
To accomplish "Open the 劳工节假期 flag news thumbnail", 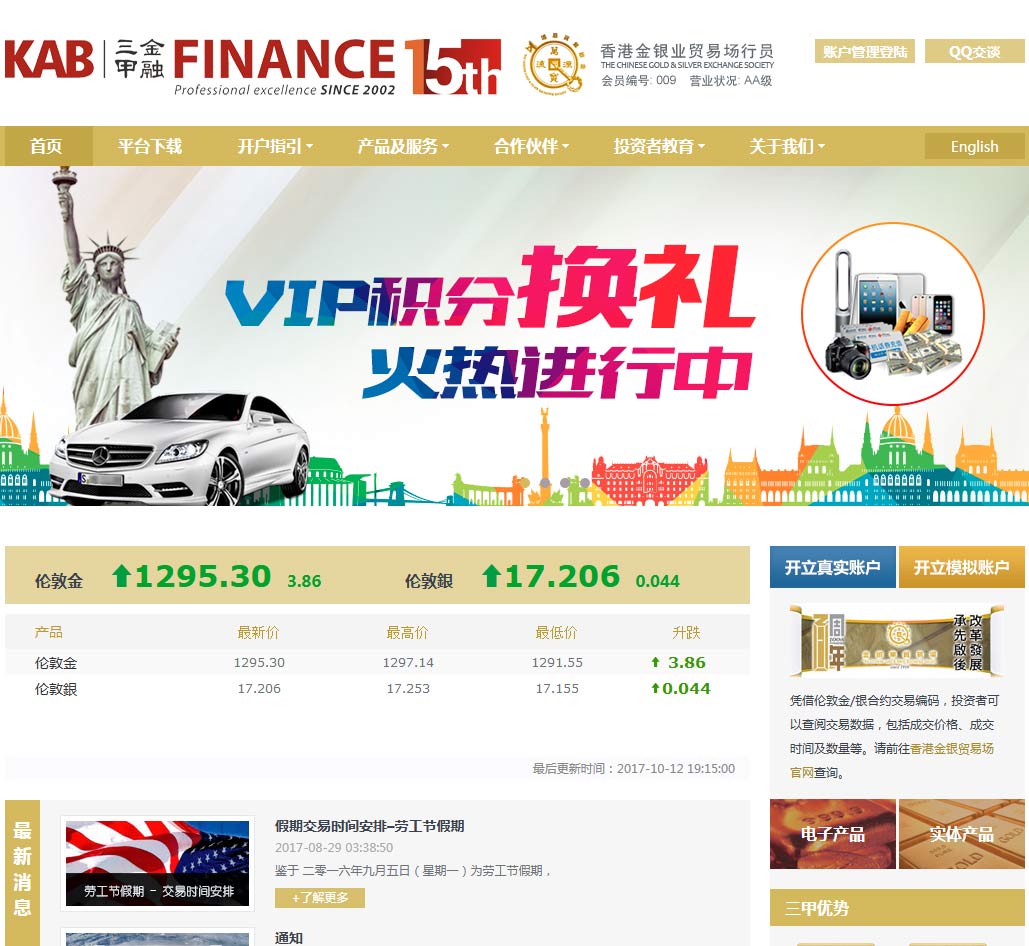I will [158, 863].
